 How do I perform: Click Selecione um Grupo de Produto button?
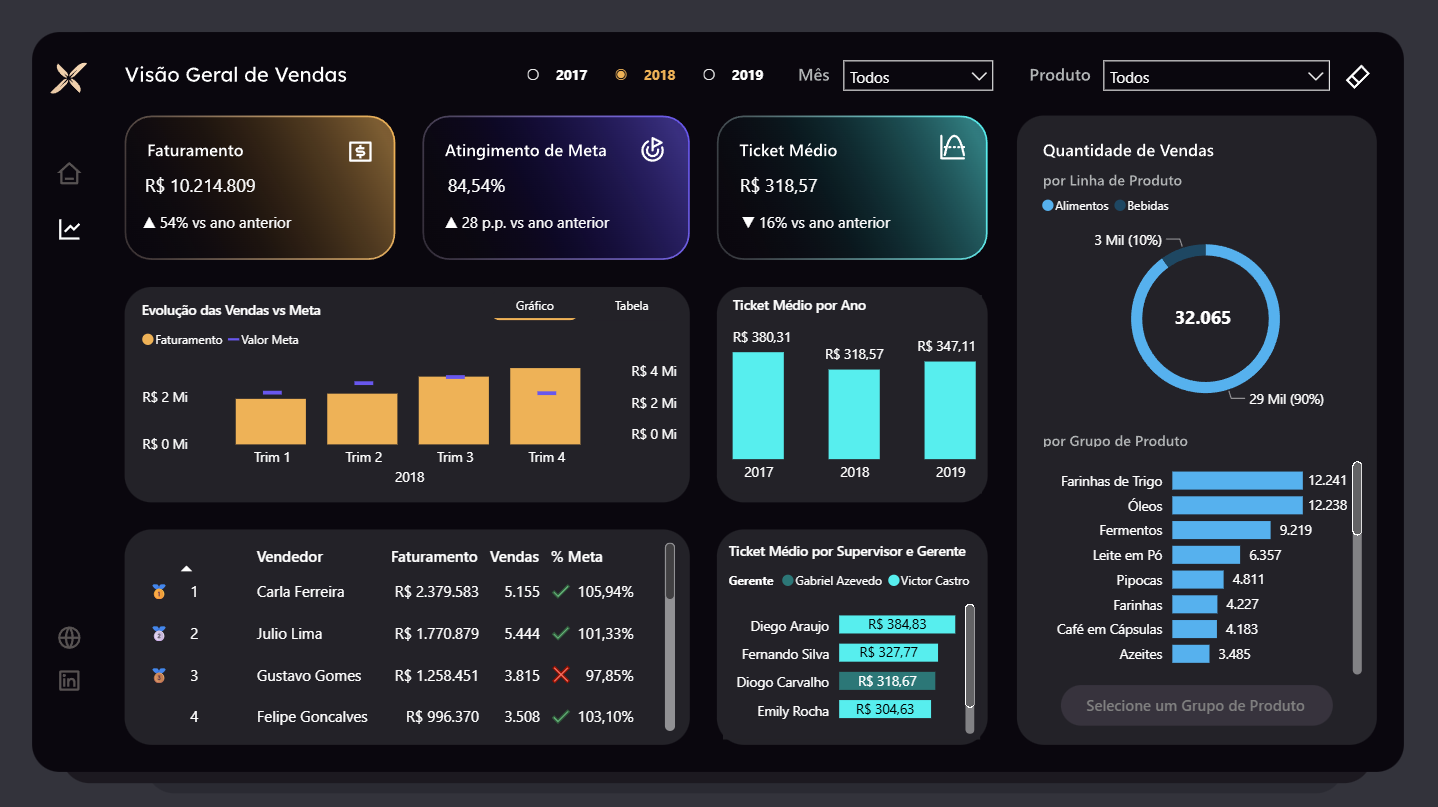tap(1196, 706)
